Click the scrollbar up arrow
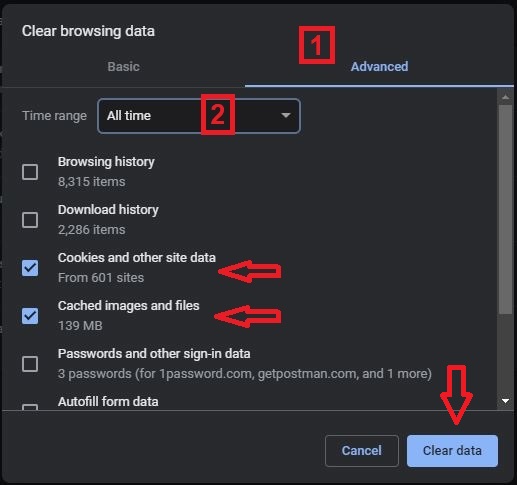Screen dimensions: 517x485 point(505,97)
